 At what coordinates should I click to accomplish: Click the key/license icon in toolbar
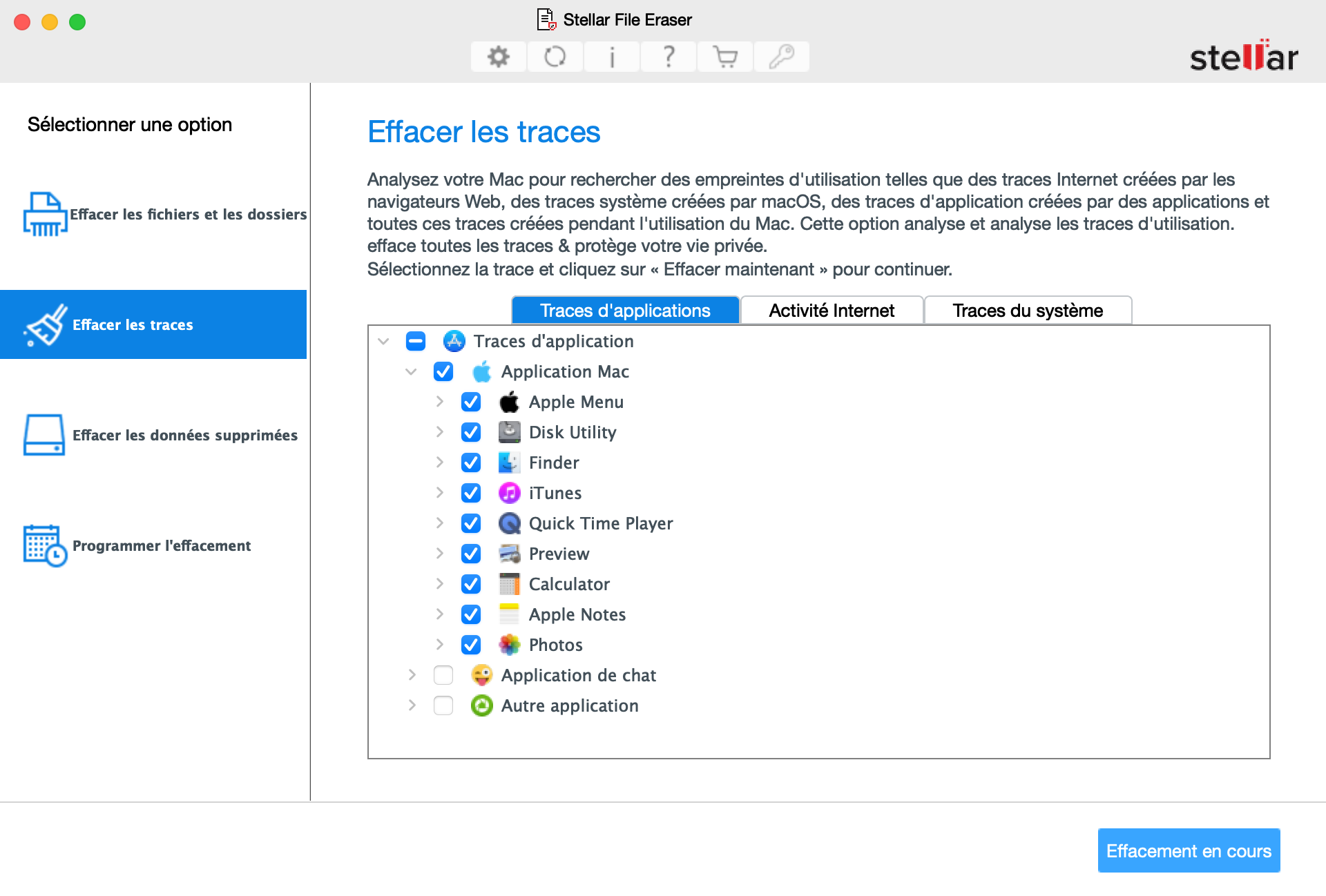(781, 54)
